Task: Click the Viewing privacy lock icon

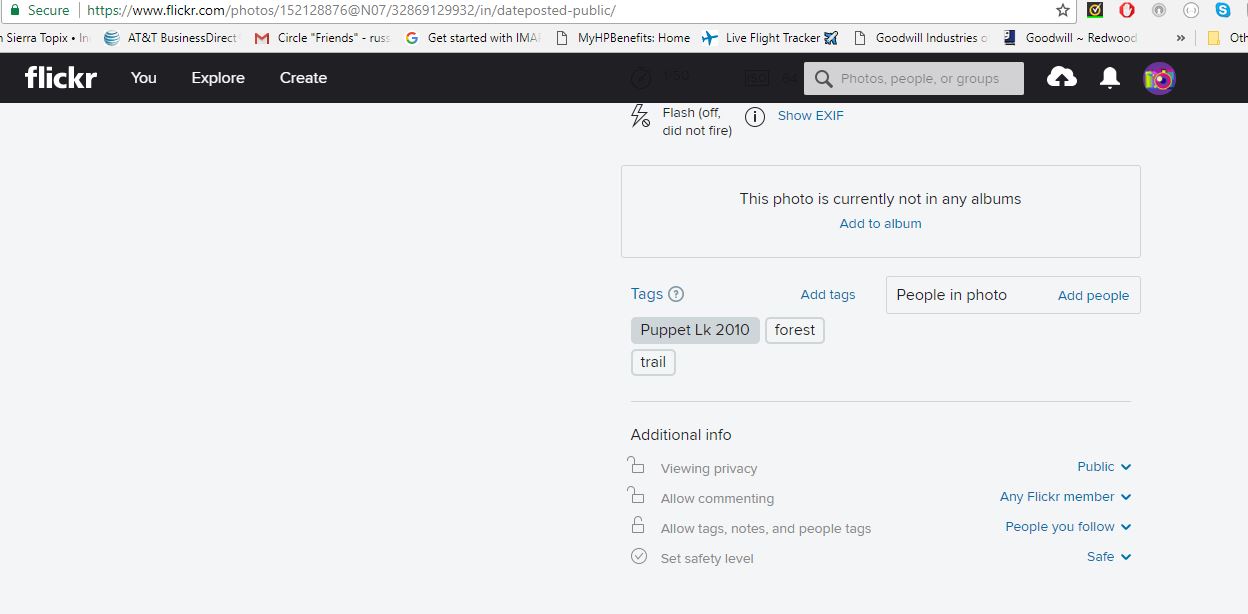Action: pyautogui.click(x=636, y=465)
